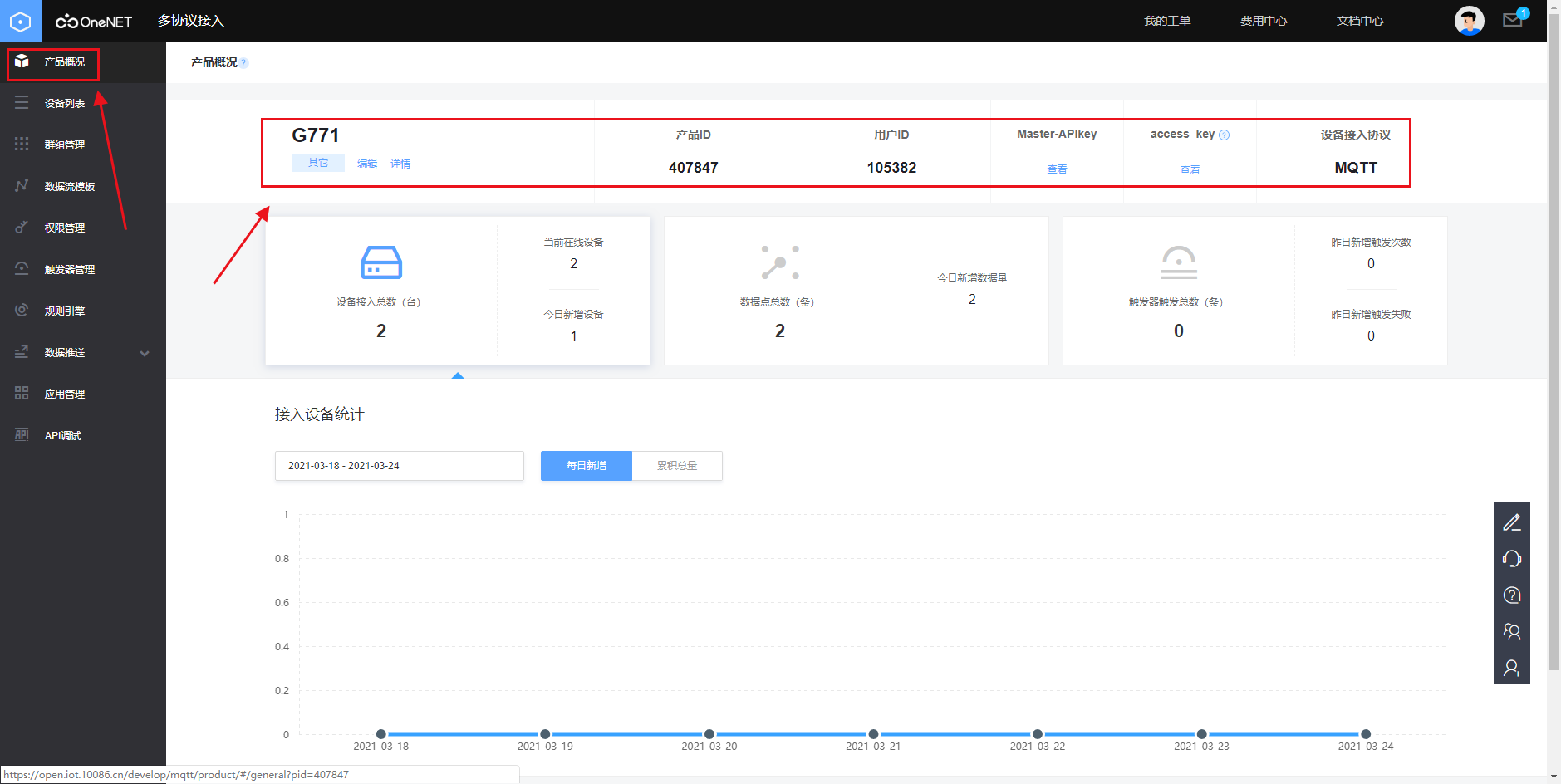1561x784 pixels.
Task: Click the OneNET hexagon home icon
Action: click(x=20, y=21)
